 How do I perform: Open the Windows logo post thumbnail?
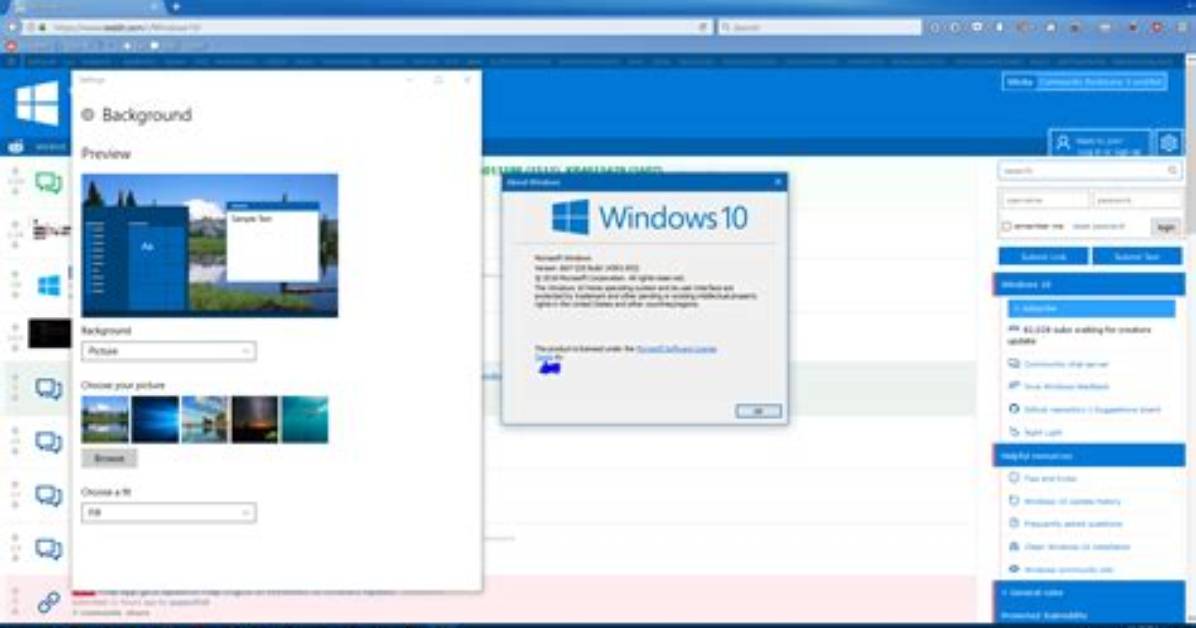pos(49,286)
